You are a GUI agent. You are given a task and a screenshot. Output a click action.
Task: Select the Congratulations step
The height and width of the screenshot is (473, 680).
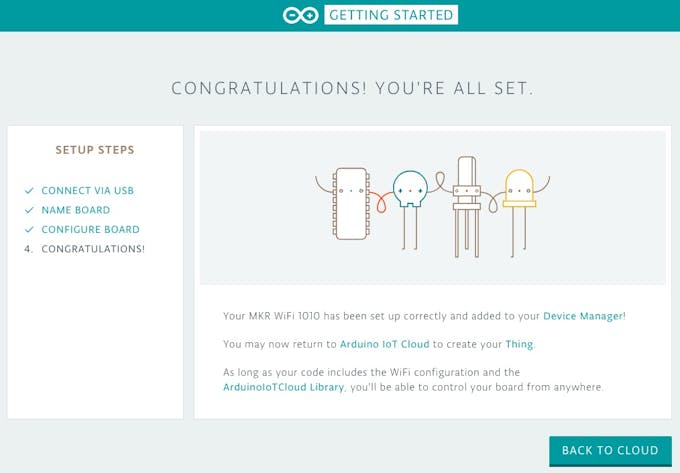pos(93,249)
